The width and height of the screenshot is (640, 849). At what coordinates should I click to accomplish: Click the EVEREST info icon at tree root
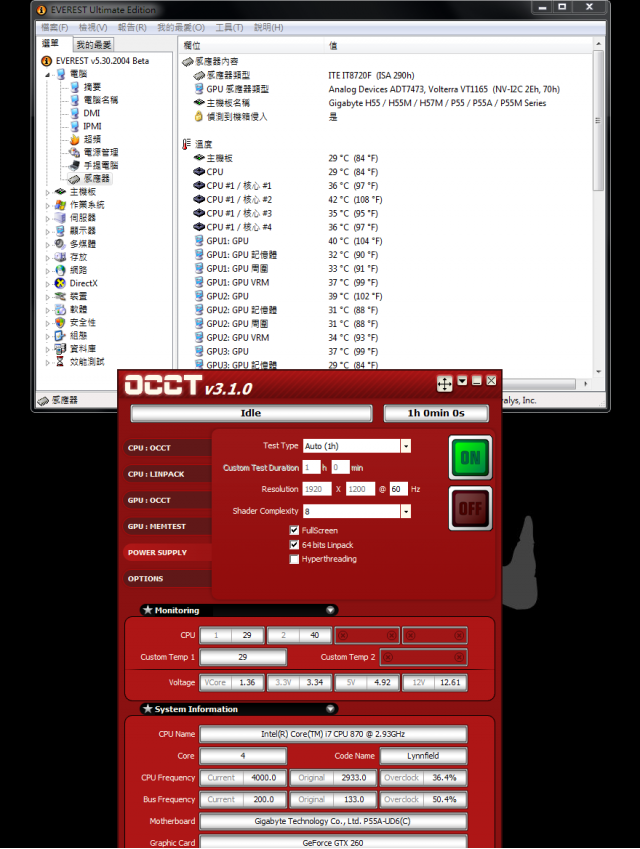coord(47,61)
